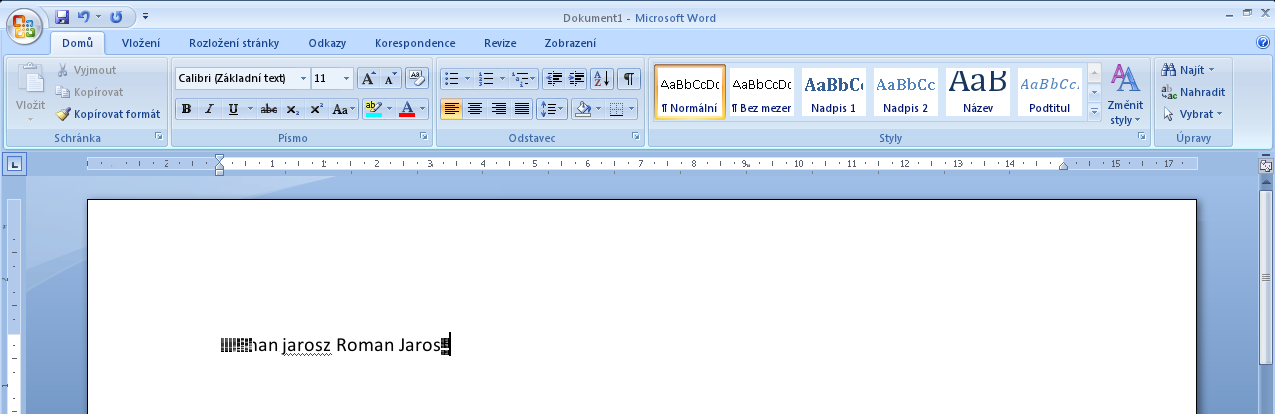This screenshot has height=414, width=1275.
Task: Save document via Quick Access toolbar
Action: tap(62, 17)
